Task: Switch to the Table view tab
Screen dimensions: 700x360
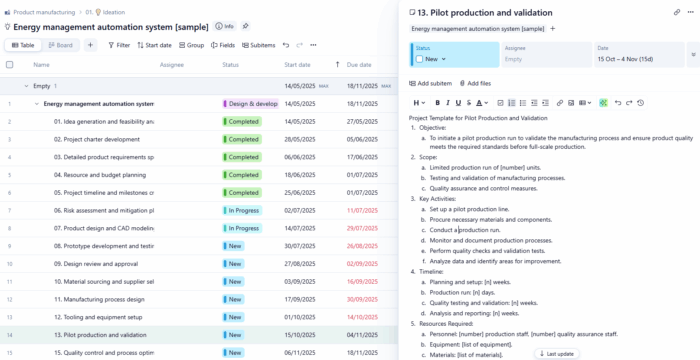Action: (x=23, y=45)
